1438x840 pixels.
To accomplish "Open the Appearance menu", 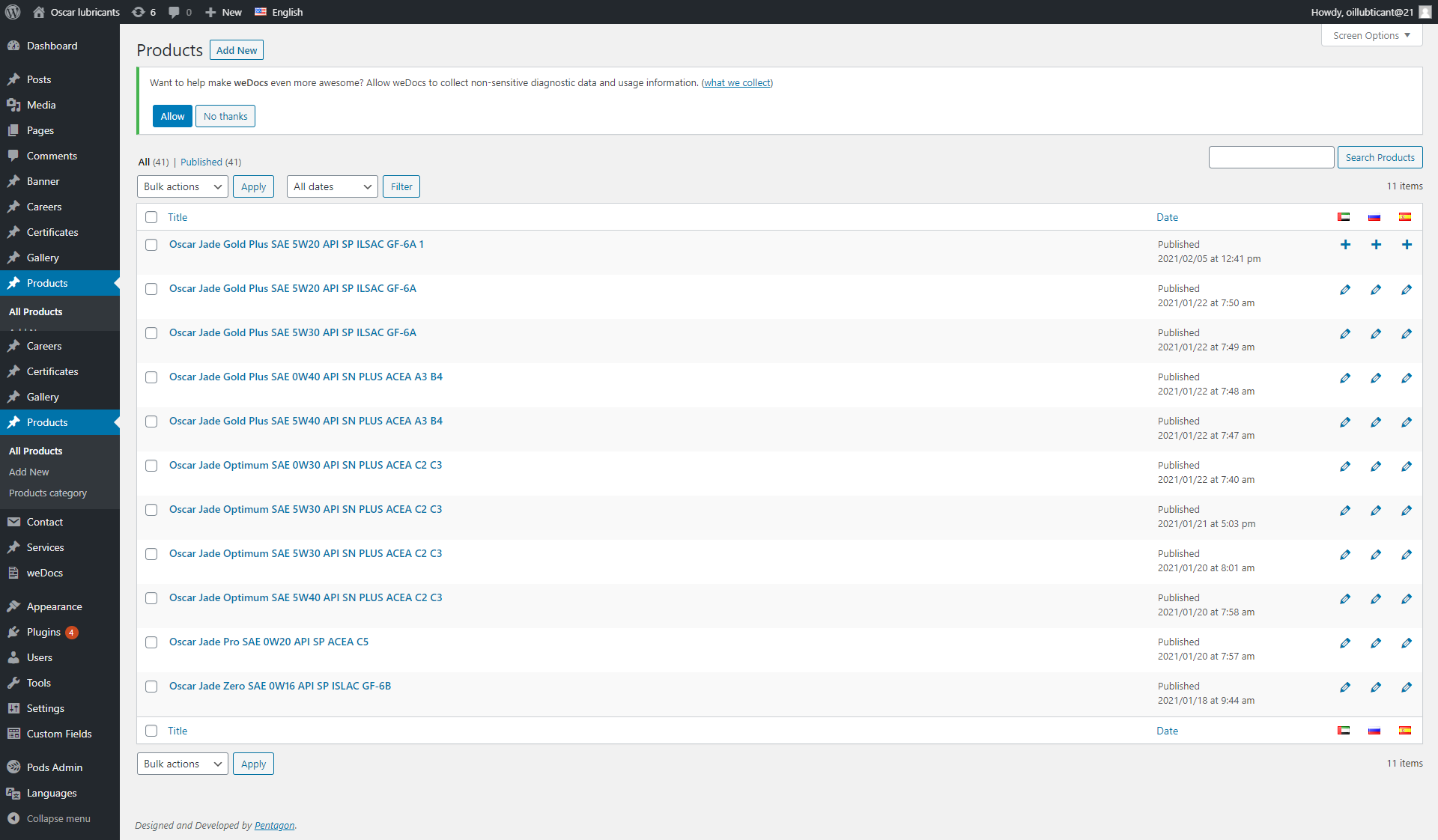I will [60, 606].
